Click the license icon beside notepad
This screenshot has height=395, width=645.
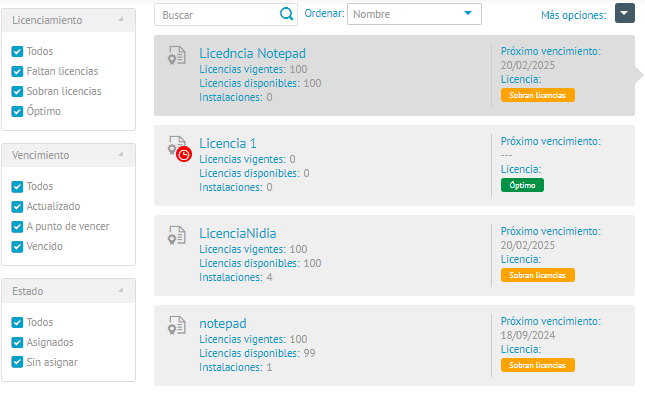pos(177,325)
